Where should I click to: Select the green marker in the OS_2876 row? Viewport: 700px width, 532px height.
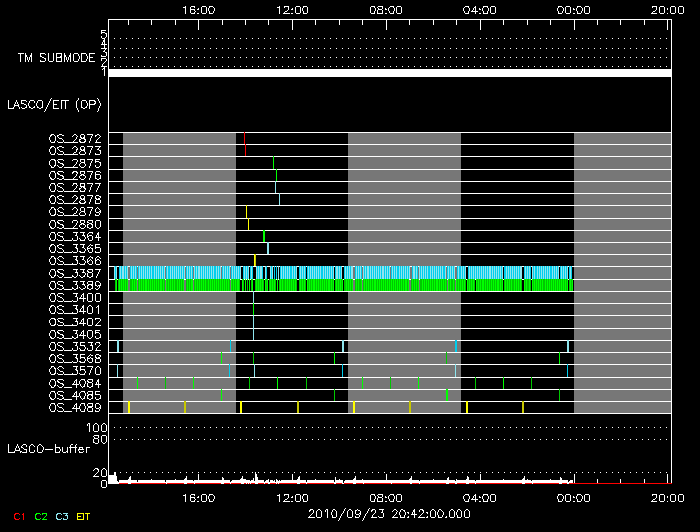point(277,175)
